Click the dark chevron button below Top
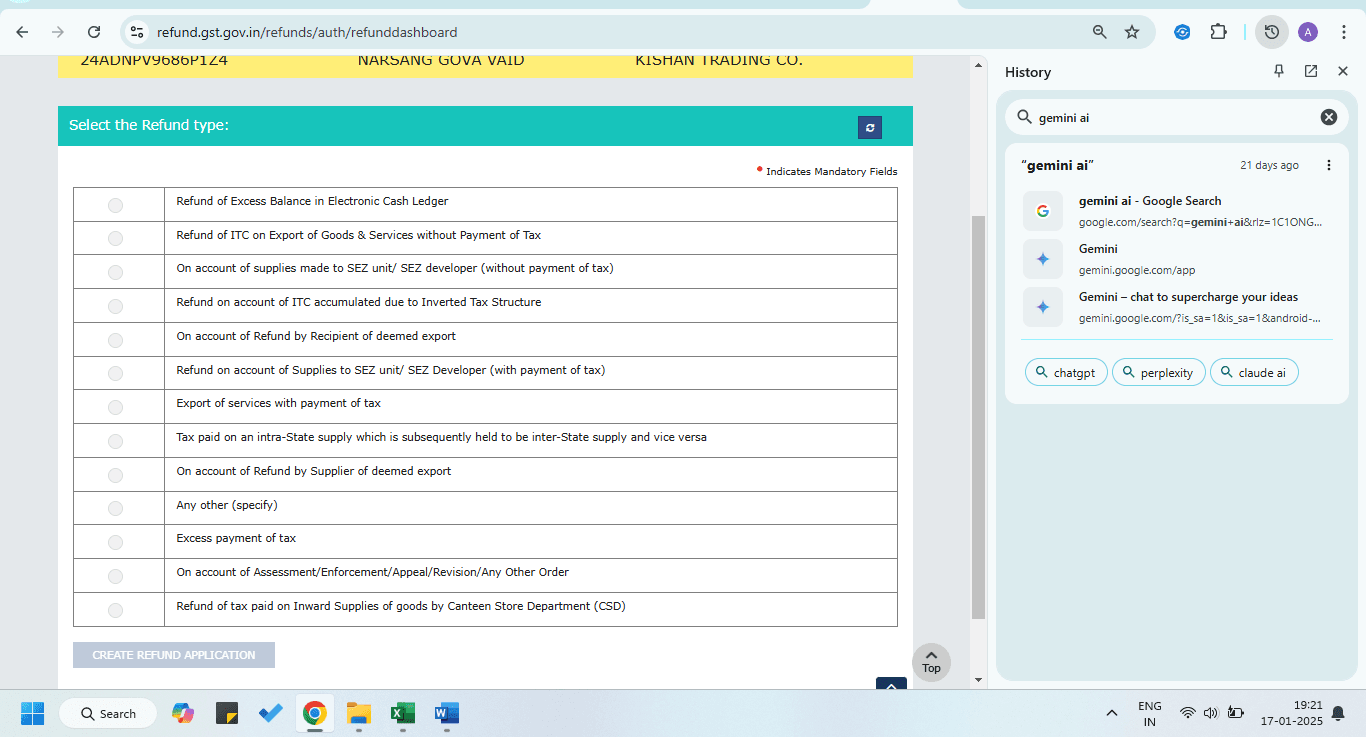 pos(891,684)
